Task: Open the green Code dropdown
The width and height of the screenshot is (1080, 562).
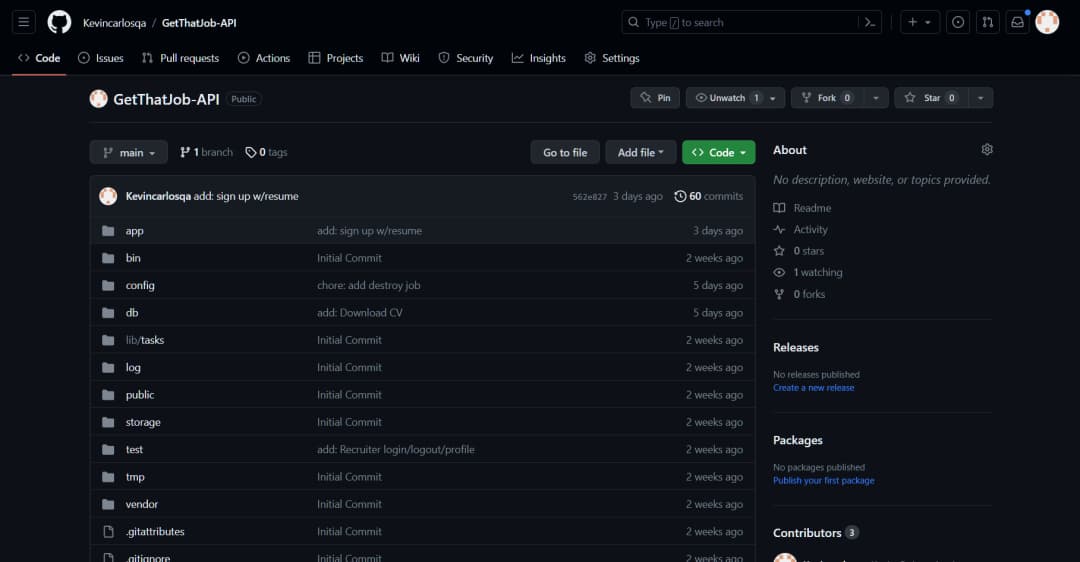Action: (x=718, y=152)
